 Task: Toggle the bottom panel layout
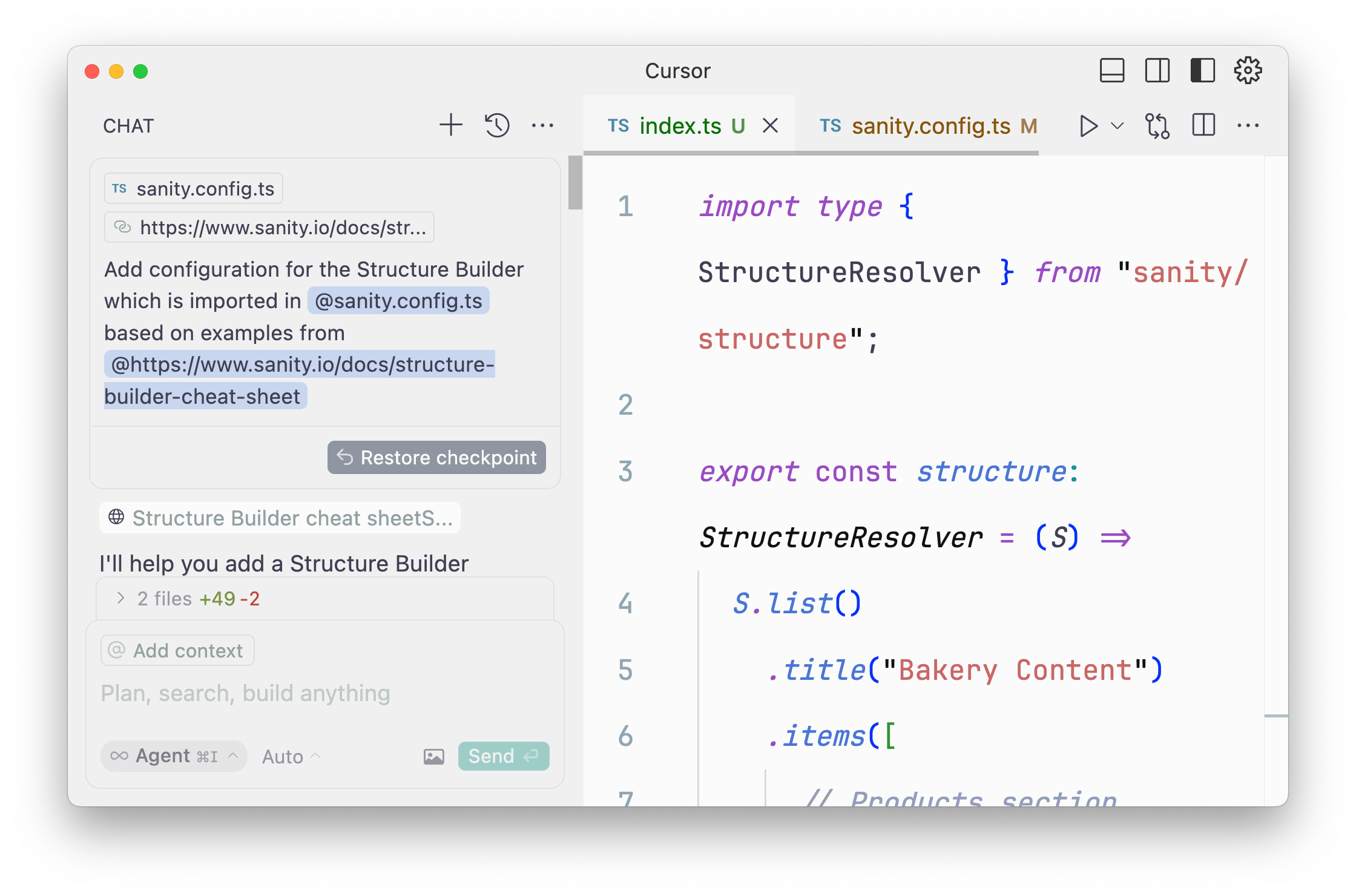(x=1112, y=71)
